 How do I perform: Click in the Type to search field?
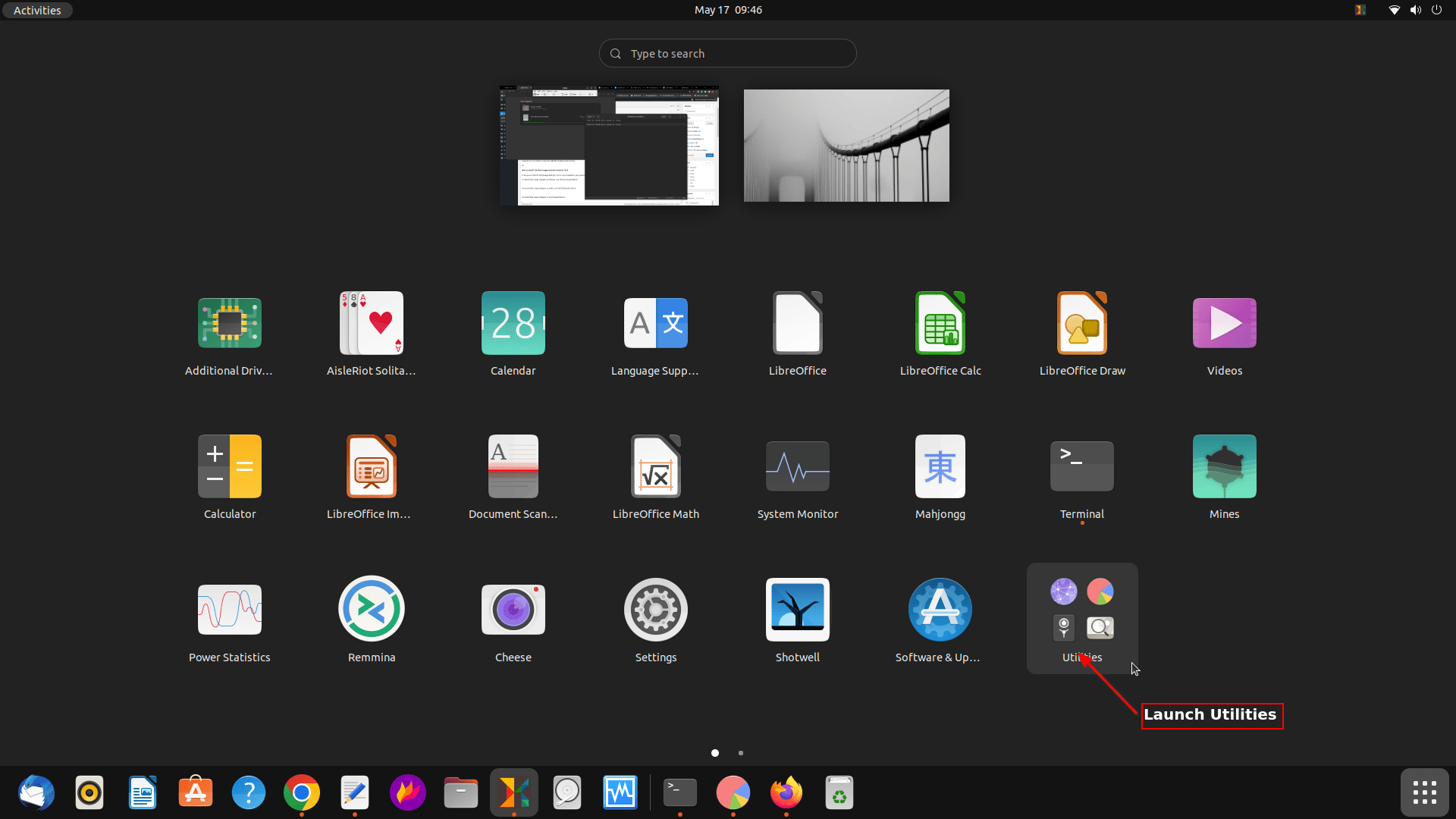coord(727,53)
